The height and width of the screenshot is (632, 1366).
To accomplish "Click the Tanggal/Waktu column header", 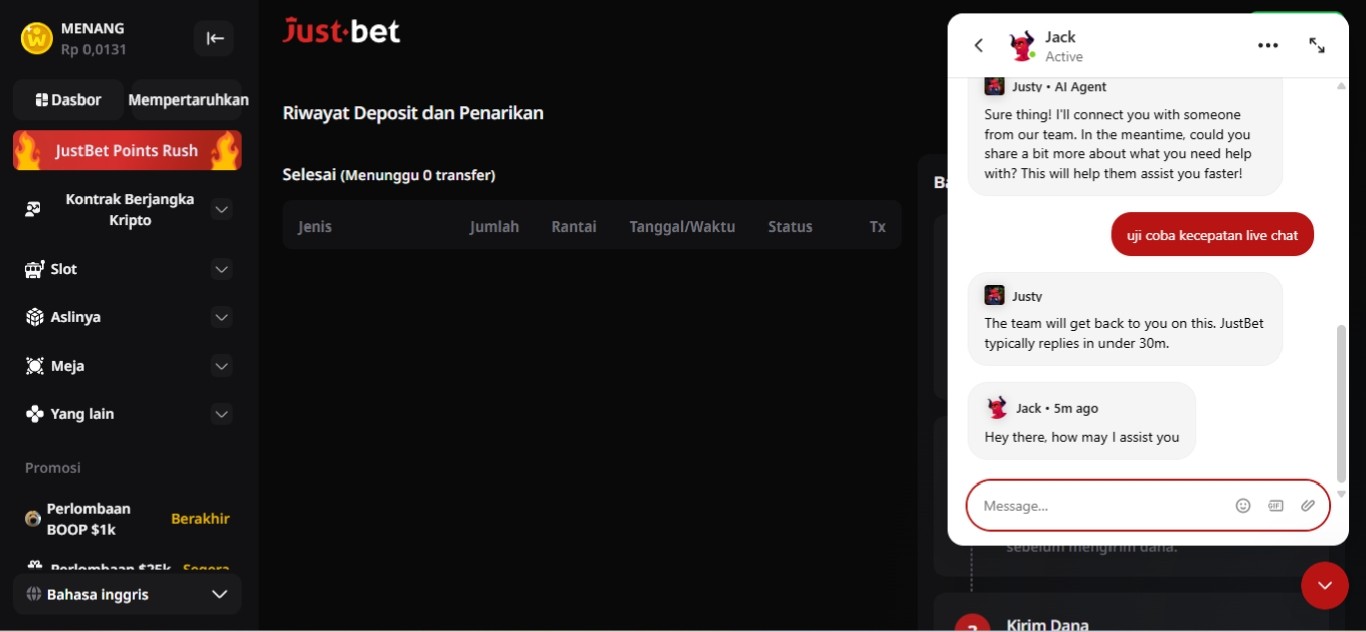I will tap(682, 227).
